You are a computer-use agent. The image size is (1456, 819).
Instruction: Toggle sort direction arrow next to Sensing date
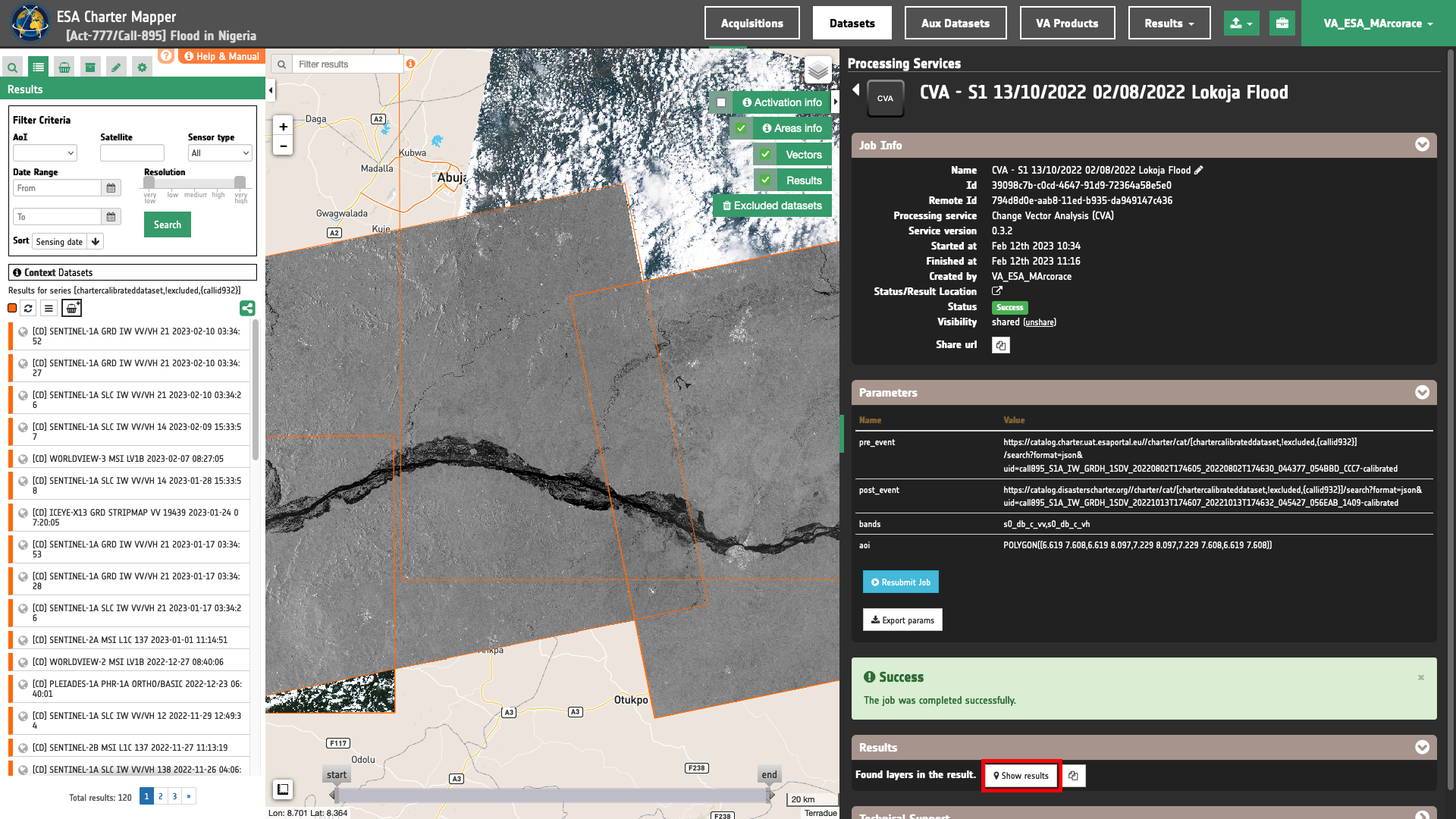[96, 242]
